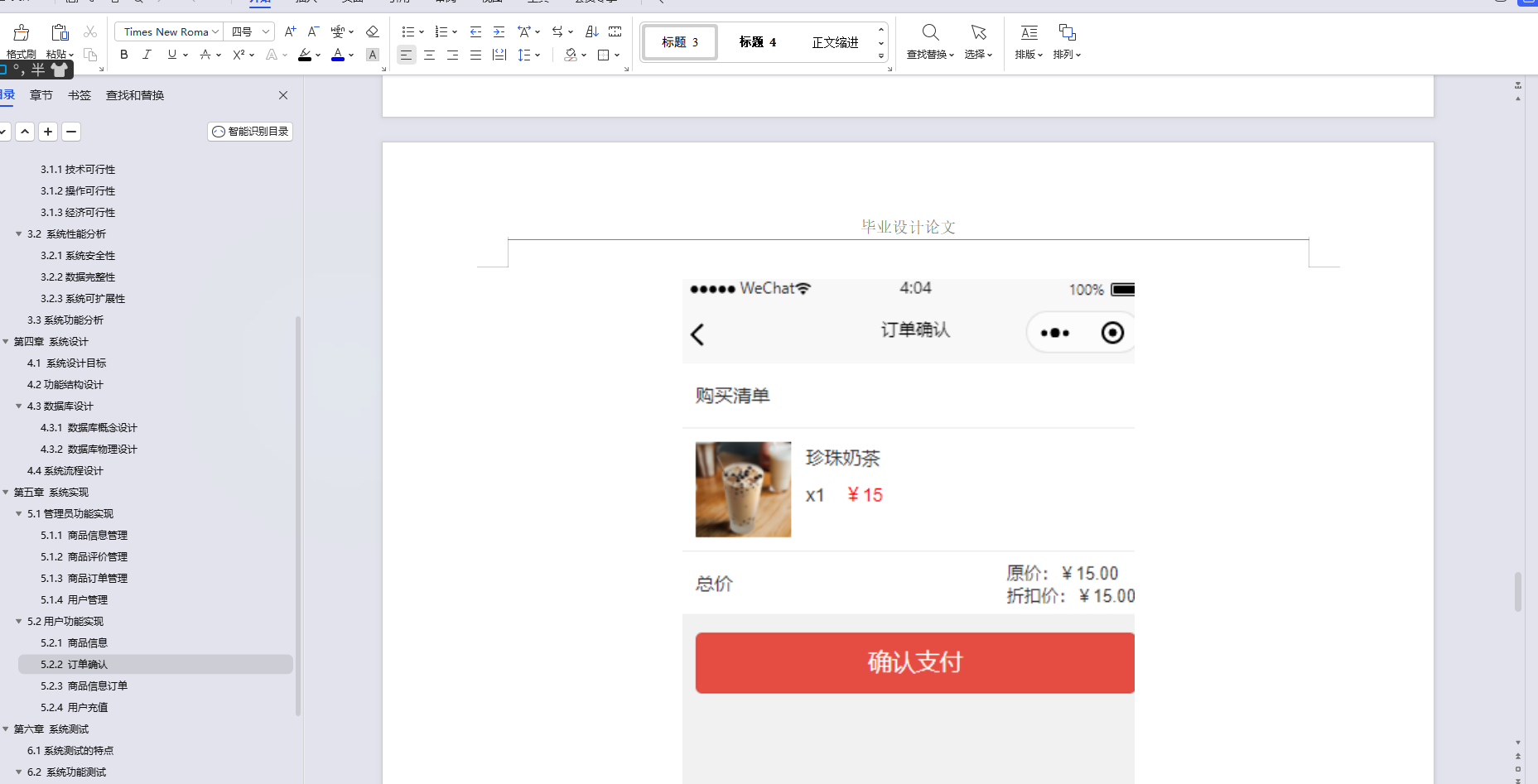Select the 标题 4 style
Screen dimensions: 1538x784
(x=756, y=41)
